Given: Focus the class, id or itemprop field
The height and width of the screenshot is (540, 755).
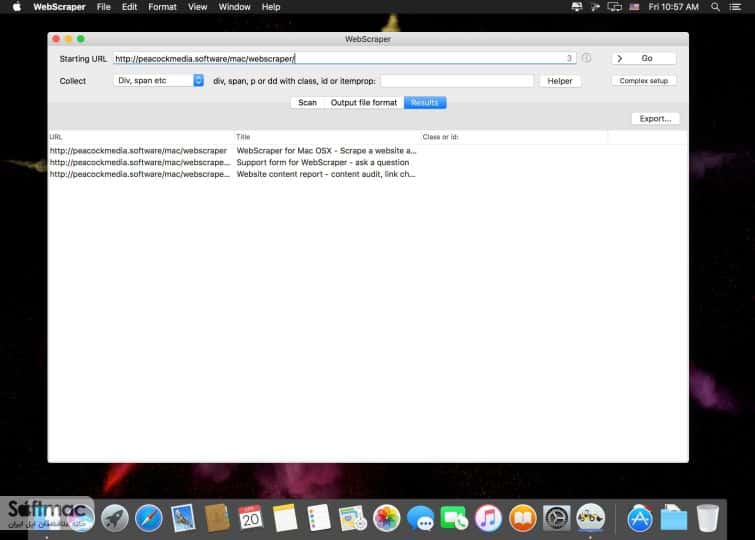Looking at the screenshot, I should (457, 81).
